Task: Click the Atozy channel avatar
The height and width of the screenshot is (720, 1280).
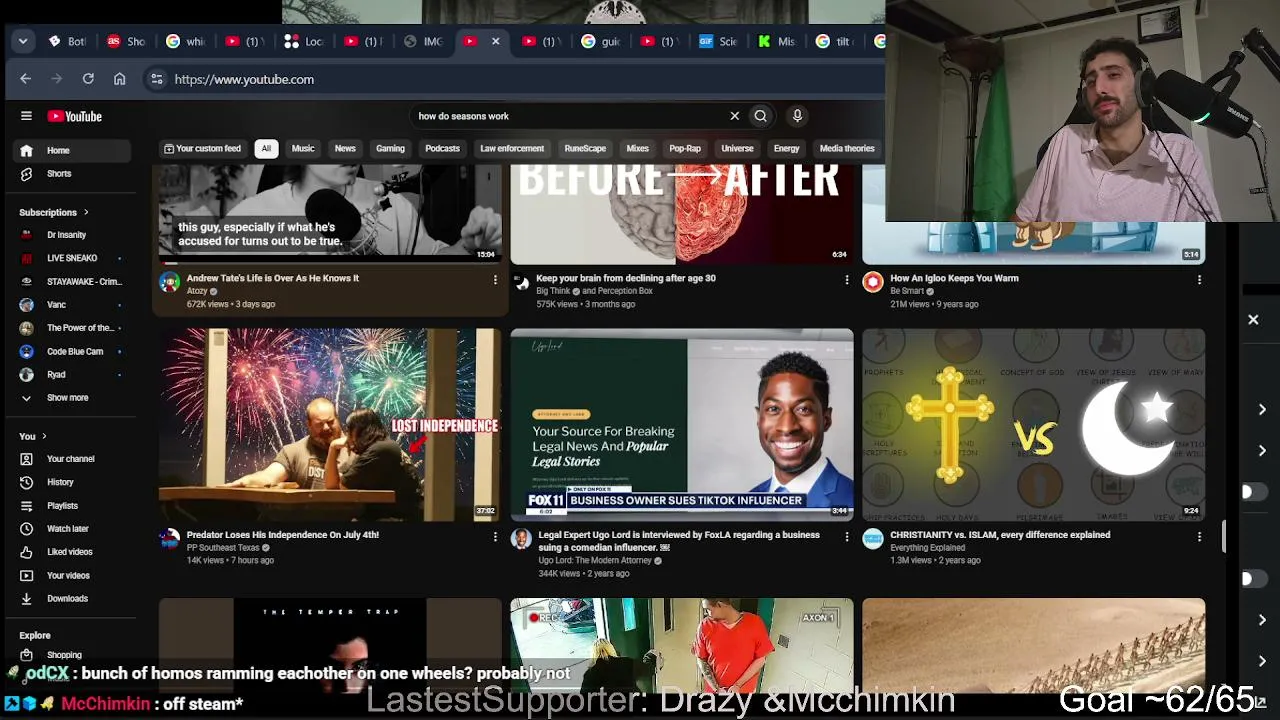Action: coord(170,282)
